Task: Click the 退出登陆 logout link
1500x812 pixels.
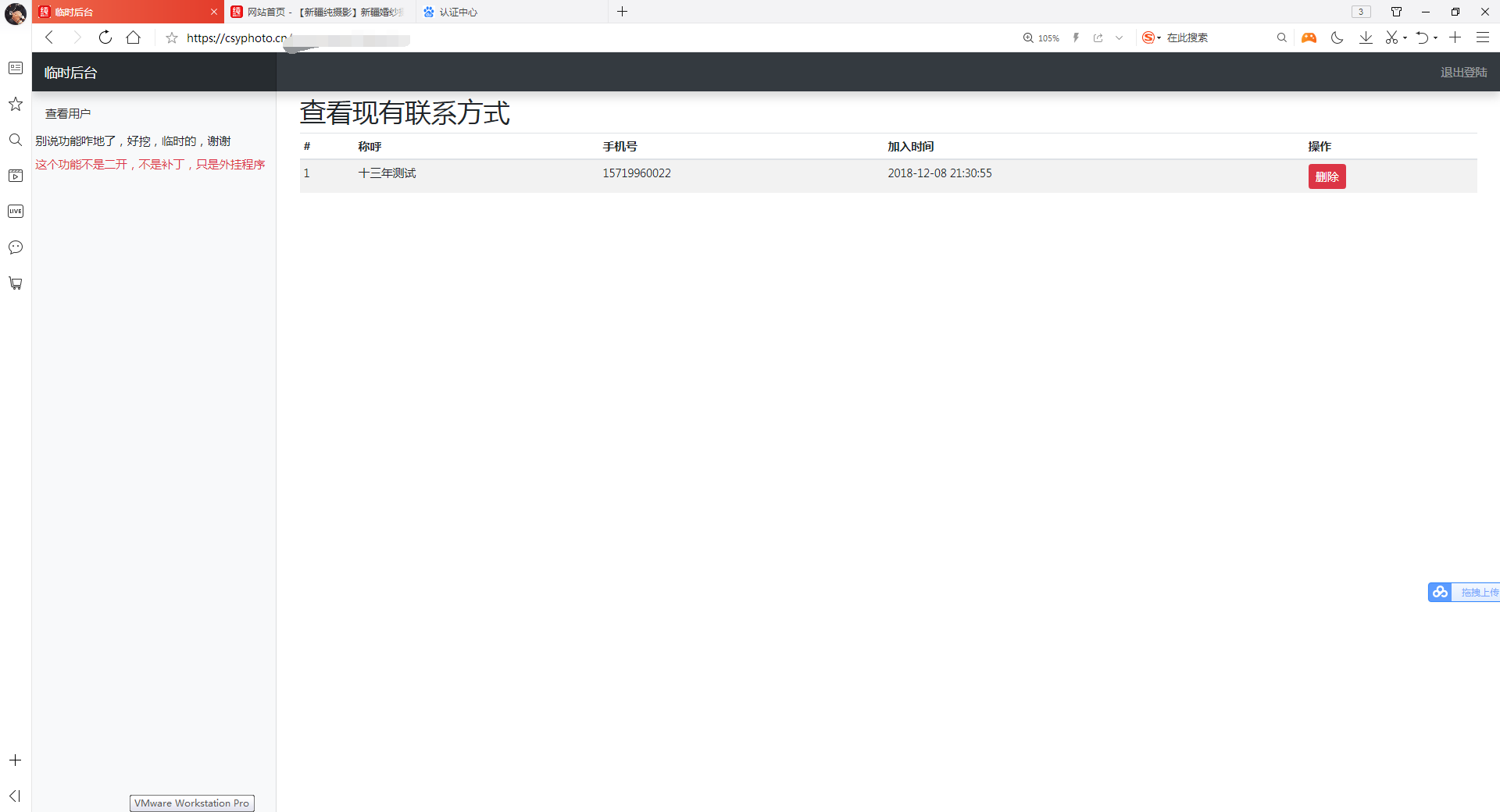Action: 1463,72
